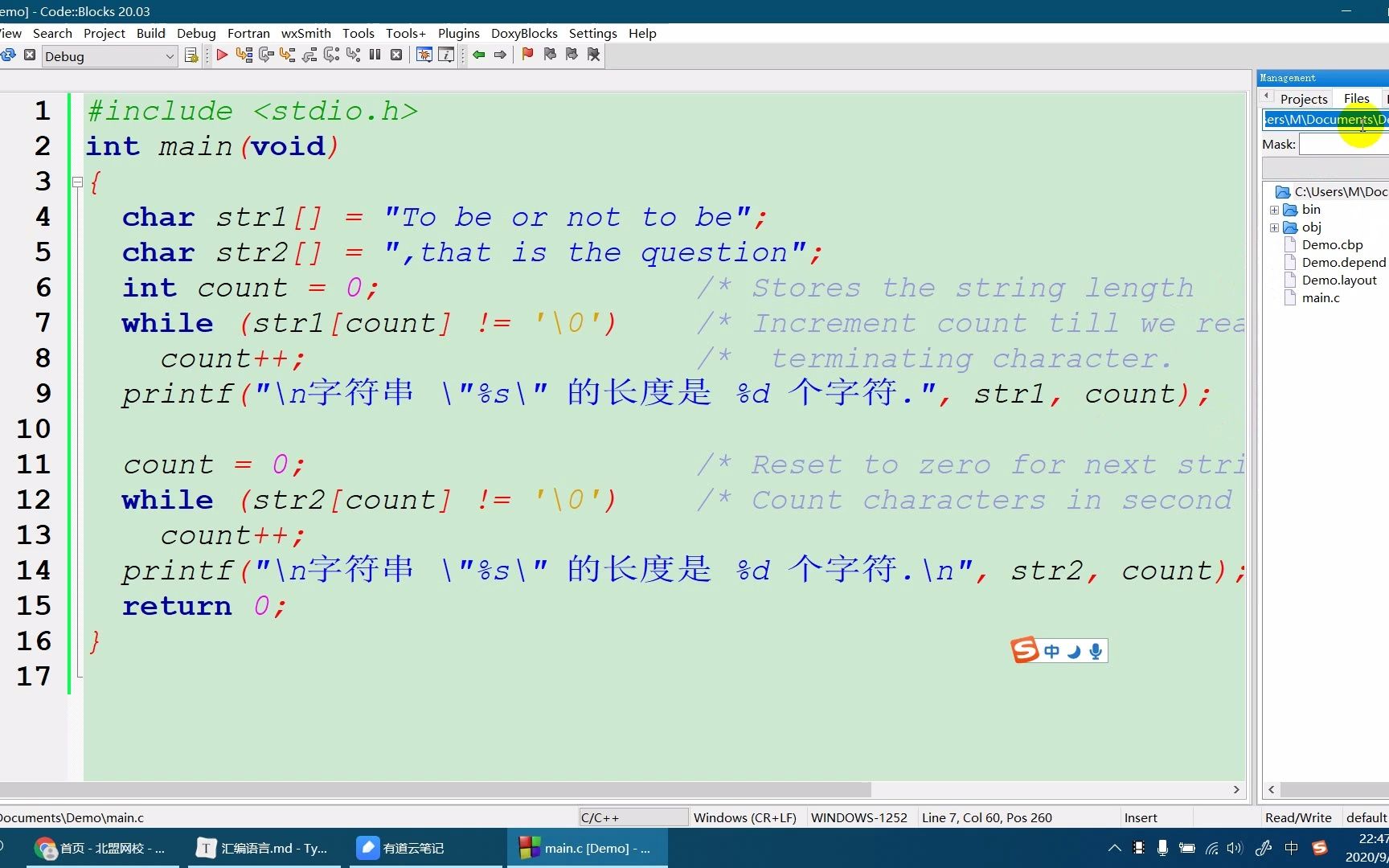Click Step into debug icon

click(x=288, y=55)
